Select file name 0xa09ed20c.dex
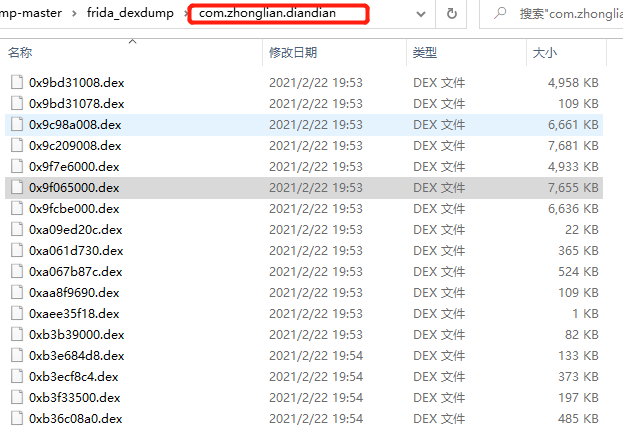 (x=75, y=230)
